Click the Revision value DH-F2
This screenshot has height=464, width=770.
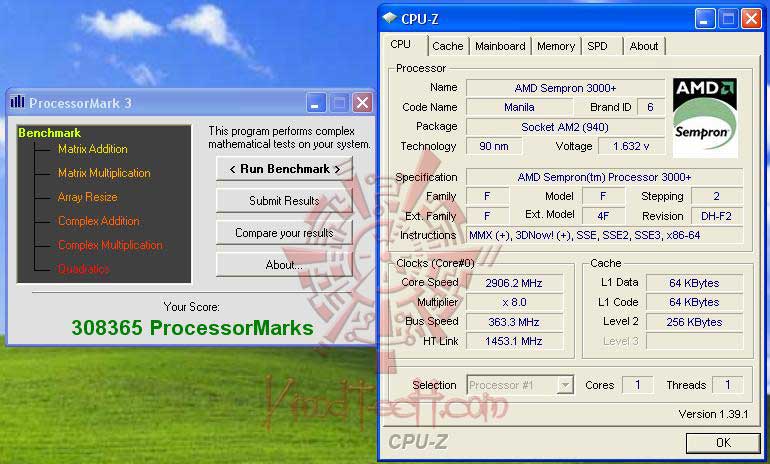tap(716, 216)
